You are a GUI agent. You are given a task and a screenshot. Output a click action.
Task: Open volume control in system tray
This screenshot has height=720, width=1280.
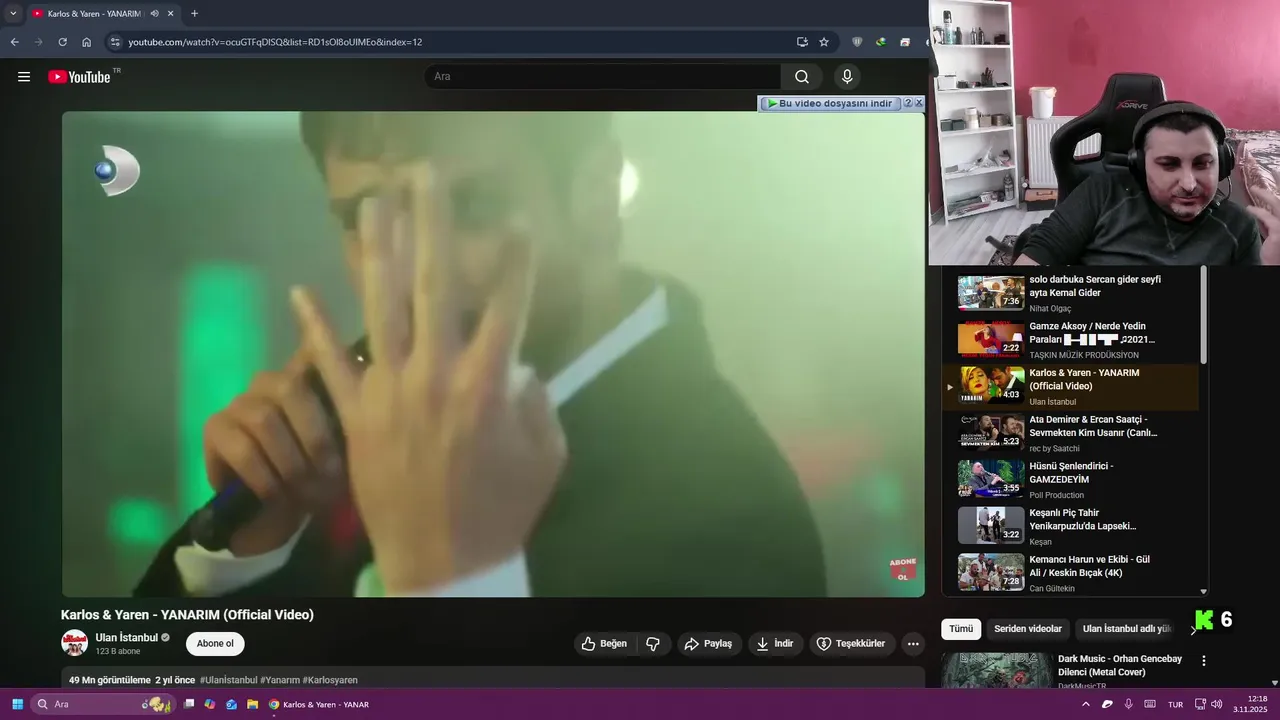click(x=1217, y=704)
